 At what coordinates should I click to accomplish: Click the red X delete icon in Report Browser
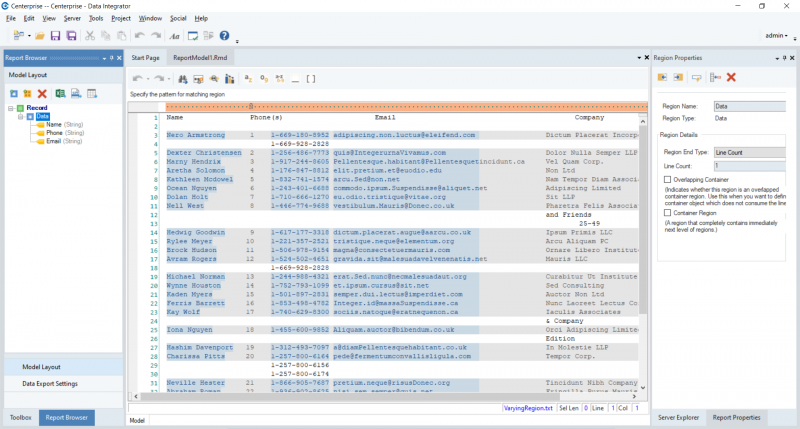click(x=42, y=93)
